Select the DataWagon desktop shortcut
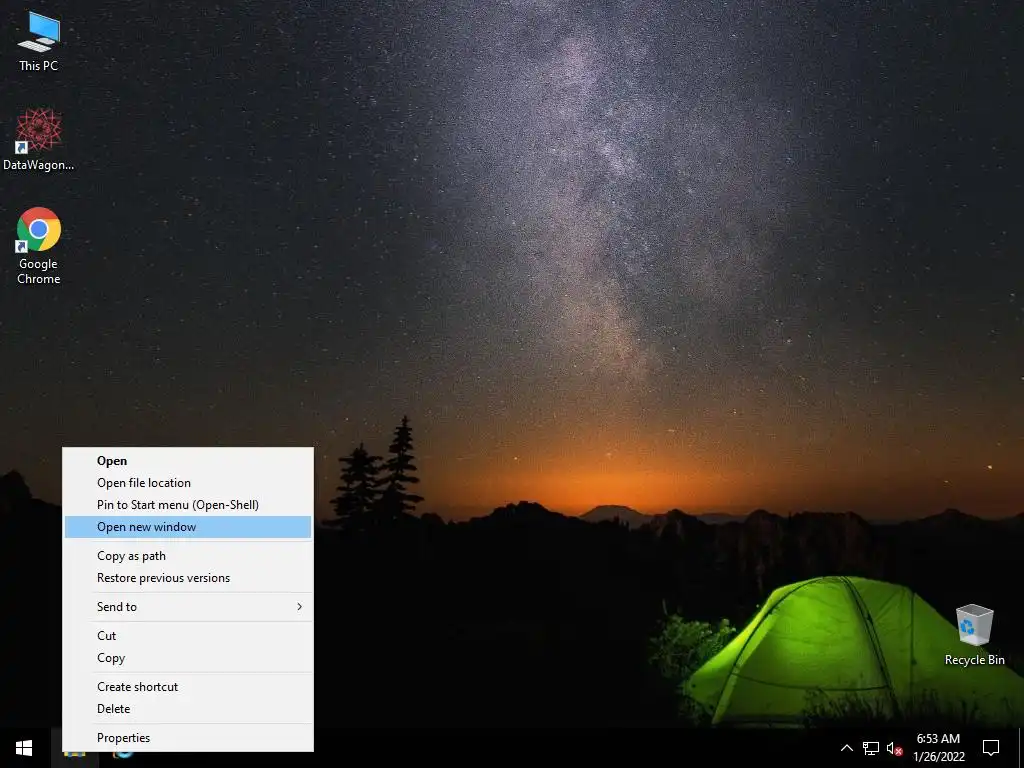1024x768 pixels. 39,140
